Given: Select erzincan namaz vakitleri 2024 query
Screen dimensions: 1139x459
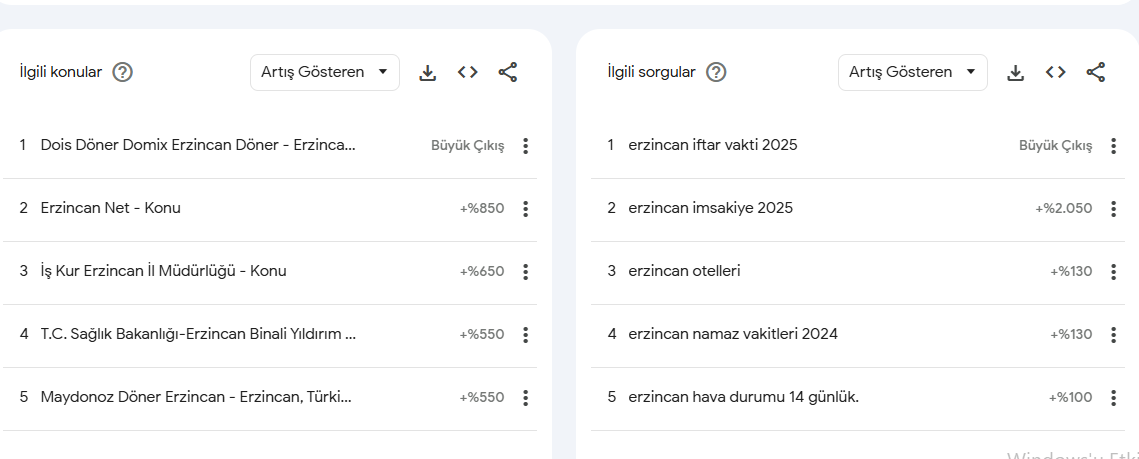Looking at the screenshot, I should click(x=858, y=335).
